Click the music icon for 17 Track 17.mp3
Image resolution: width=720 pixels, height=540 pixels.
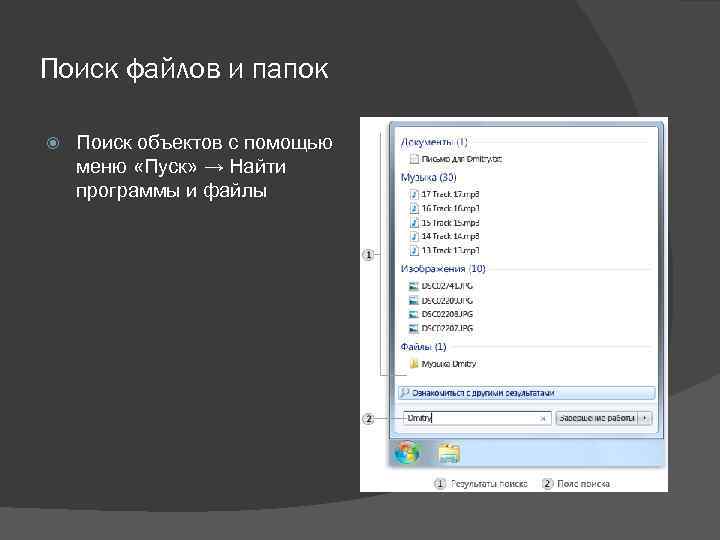click(x=414, y=194)
